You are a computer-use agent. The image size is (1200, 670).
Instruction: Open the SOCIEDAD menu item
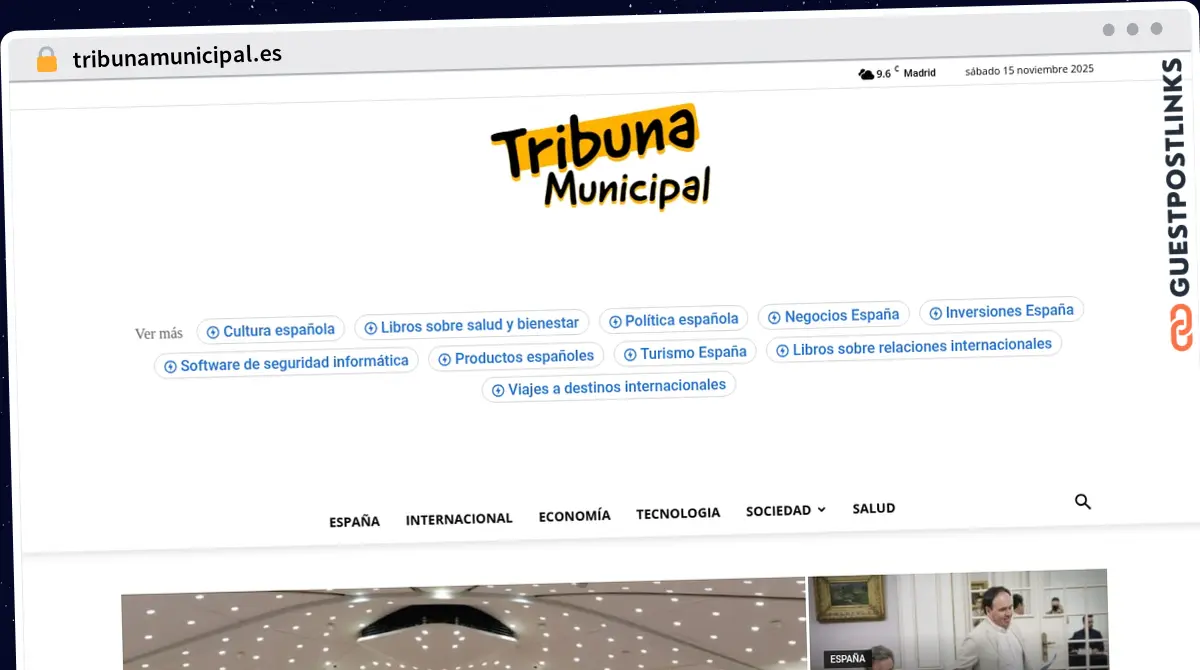point(778,510)
